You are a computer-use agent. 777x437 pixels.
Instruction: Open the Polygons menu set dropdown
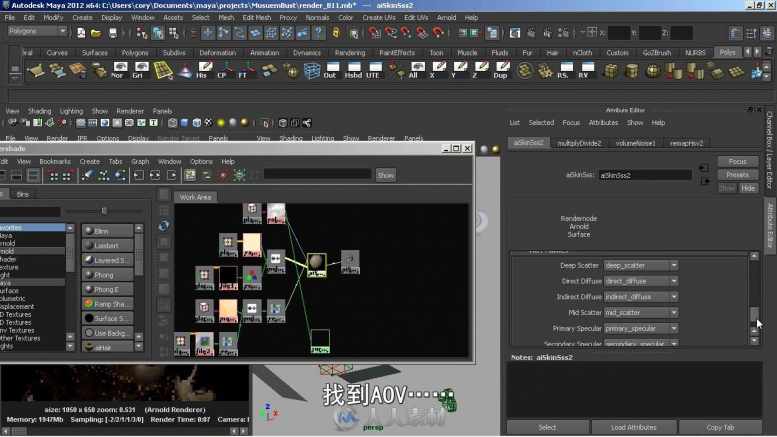38,31
